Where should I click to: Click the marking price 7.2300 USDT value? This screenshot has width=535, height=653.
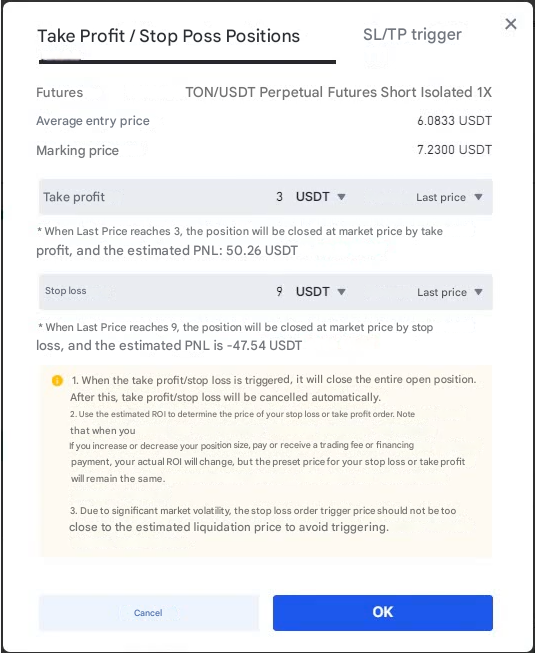point(454,150)
